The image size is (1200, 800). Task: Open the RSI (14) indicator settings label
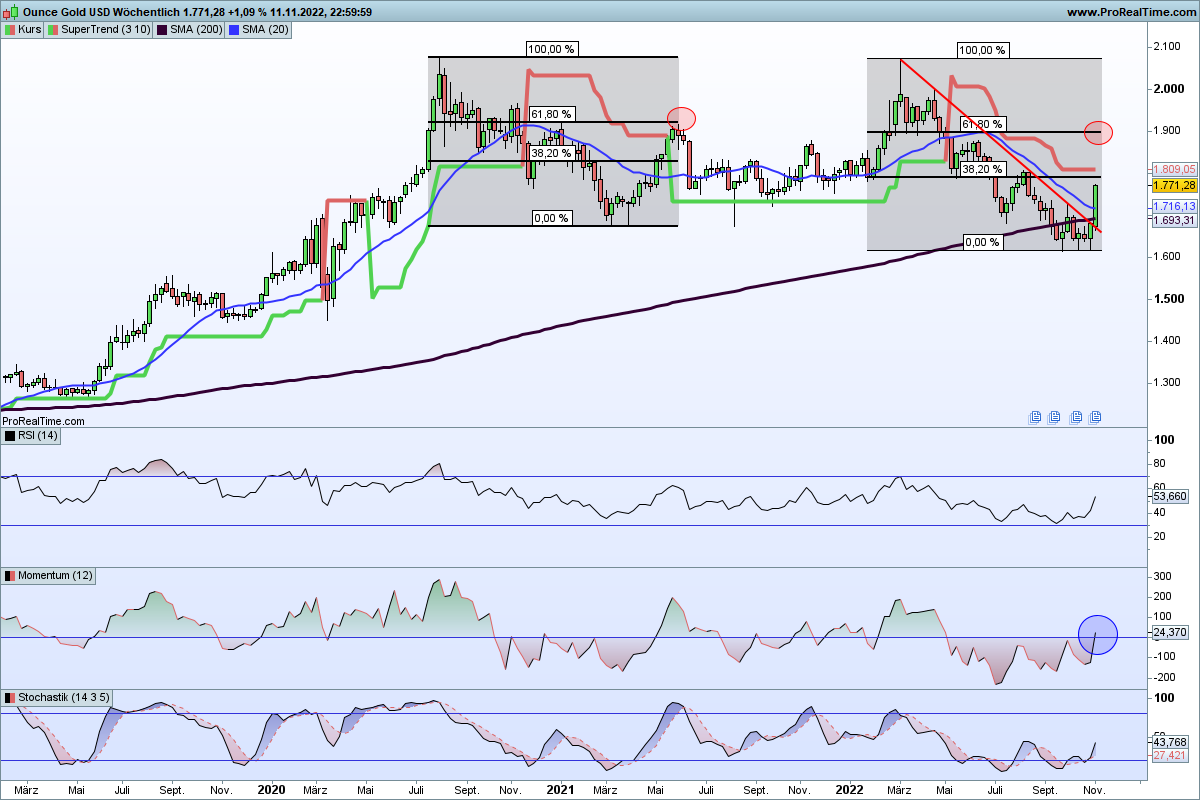[32, 436]
